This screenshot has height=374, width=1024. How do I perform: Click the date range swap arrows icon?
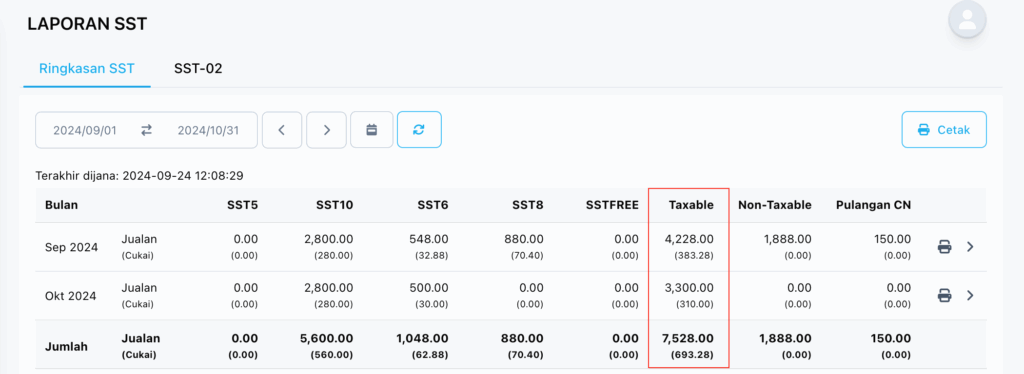[x=147, y=131]
